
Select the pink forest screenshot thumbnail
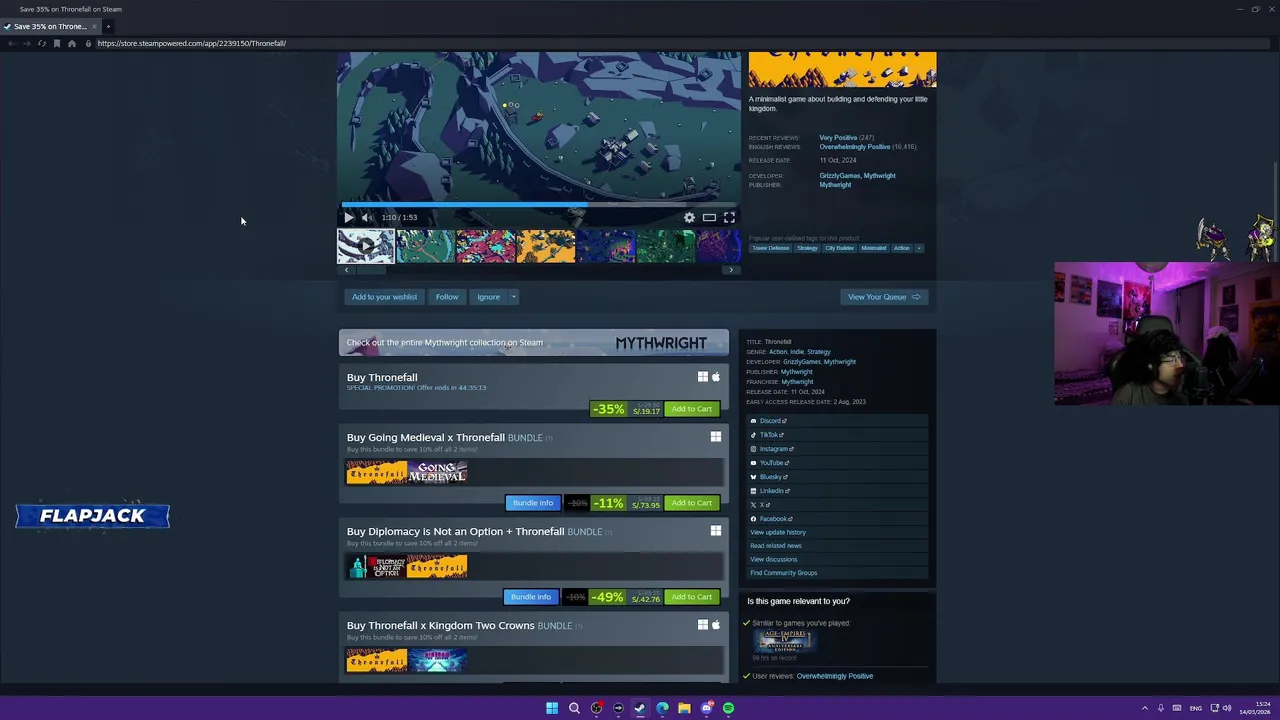[486, 246]
